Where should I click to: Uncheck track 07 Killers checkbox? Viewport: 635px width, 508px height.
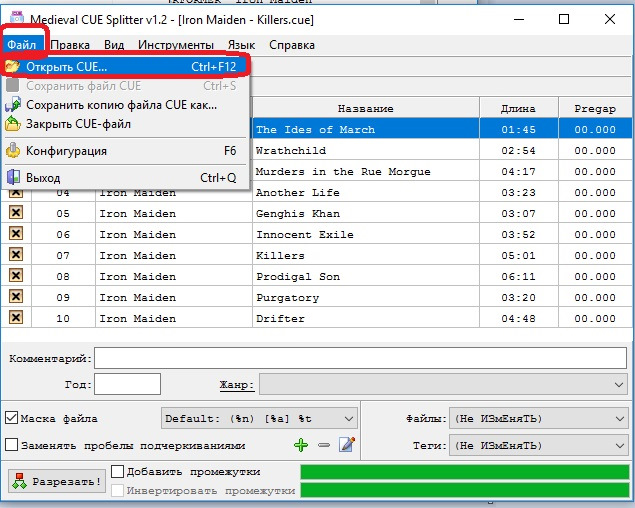[x=16, y=254]
